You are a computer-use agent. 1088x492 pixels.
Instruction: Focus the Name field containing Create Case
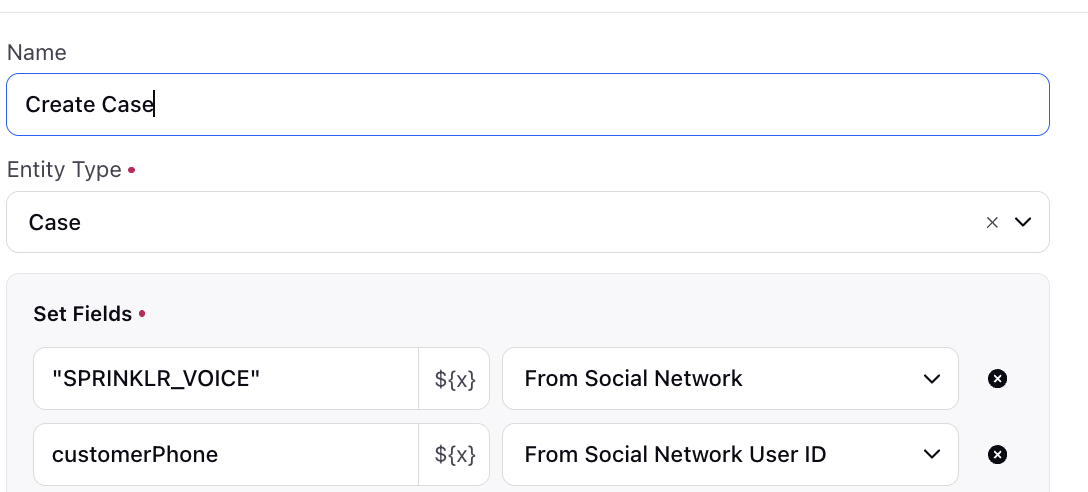tap(527, 105)
